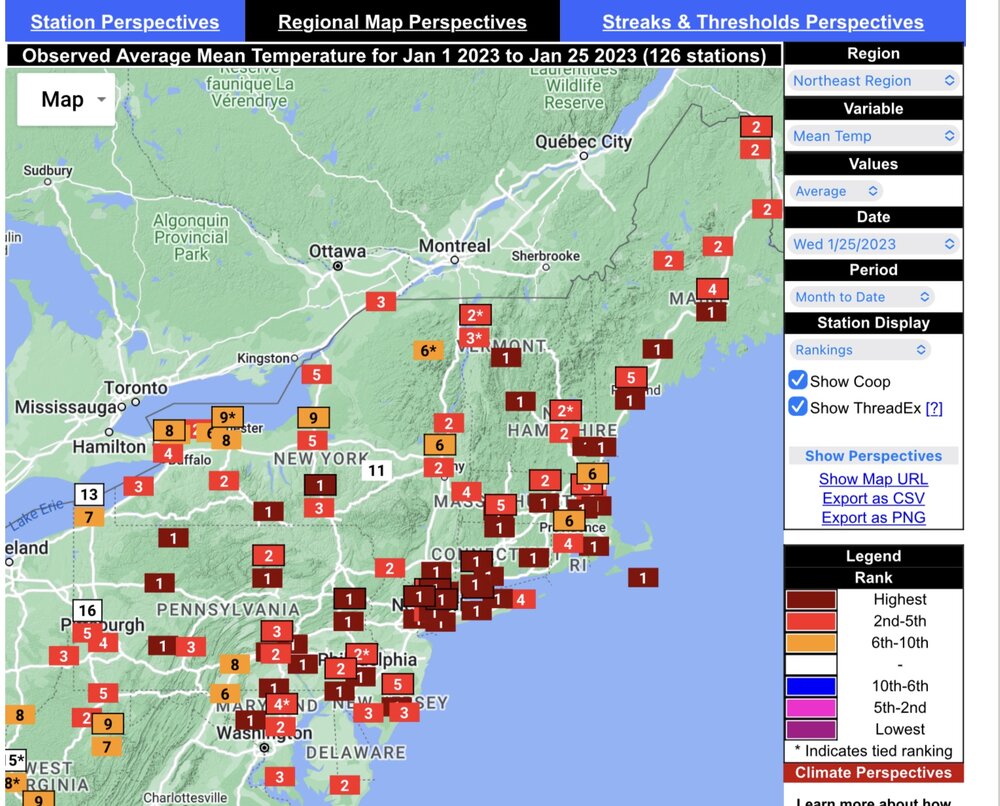
Task: Click the Charlottesville city label
Action: pos(185,798)
